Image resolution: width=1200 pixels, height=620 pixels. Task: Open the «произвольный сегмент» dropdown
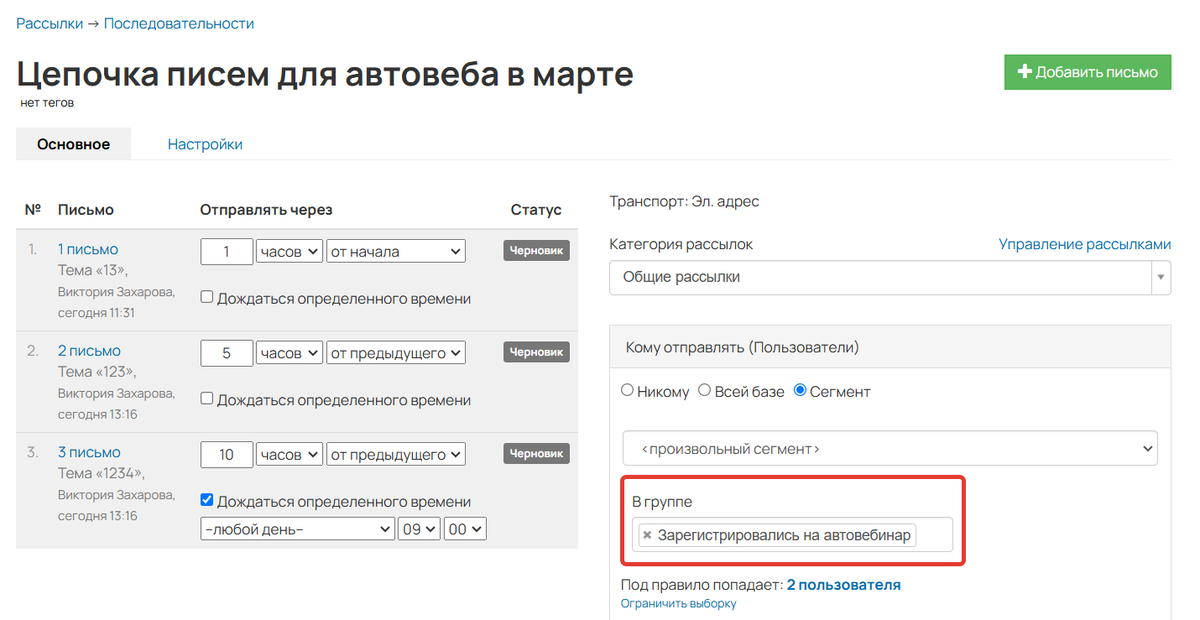(889, 448)
